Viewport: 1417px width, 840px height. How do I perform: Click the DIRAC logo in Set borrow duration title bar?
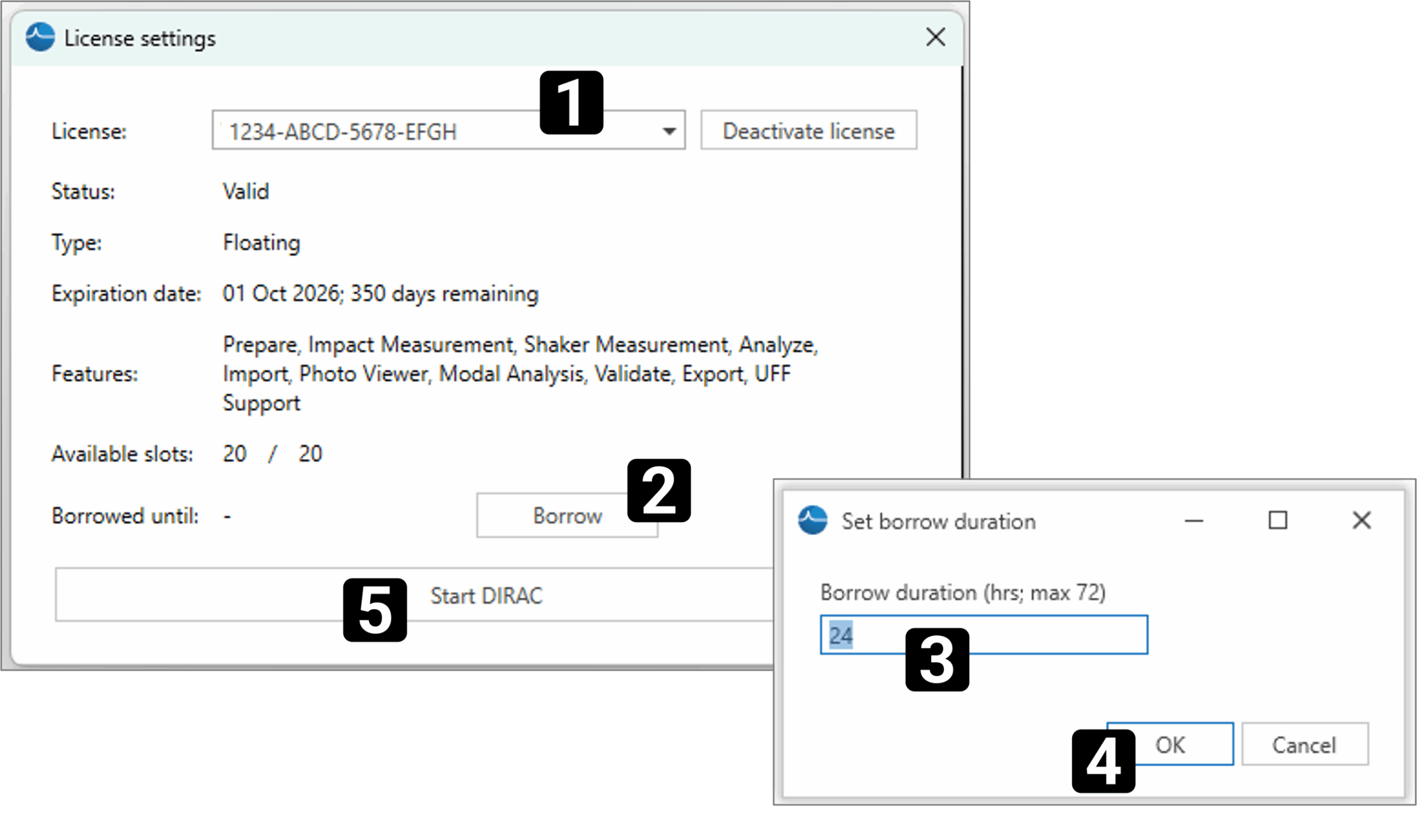(813, 520)
